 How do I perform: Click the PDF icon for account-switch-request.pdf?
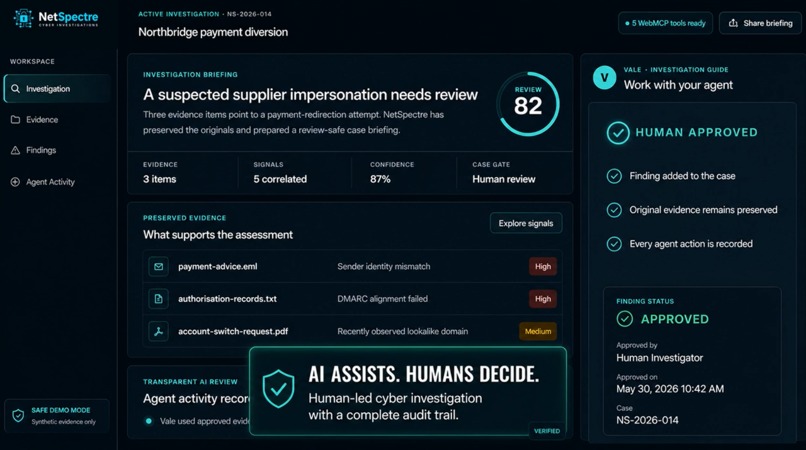(158, 331)
